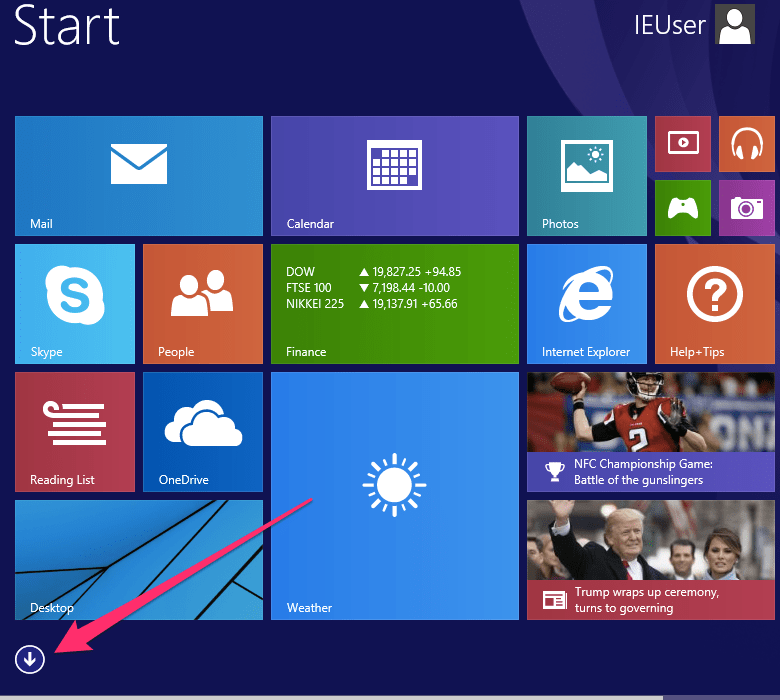The width and height of the screenshot is (780, 700).
Task: Open the OneDrive tile
Action: click(x=203, y=432)
